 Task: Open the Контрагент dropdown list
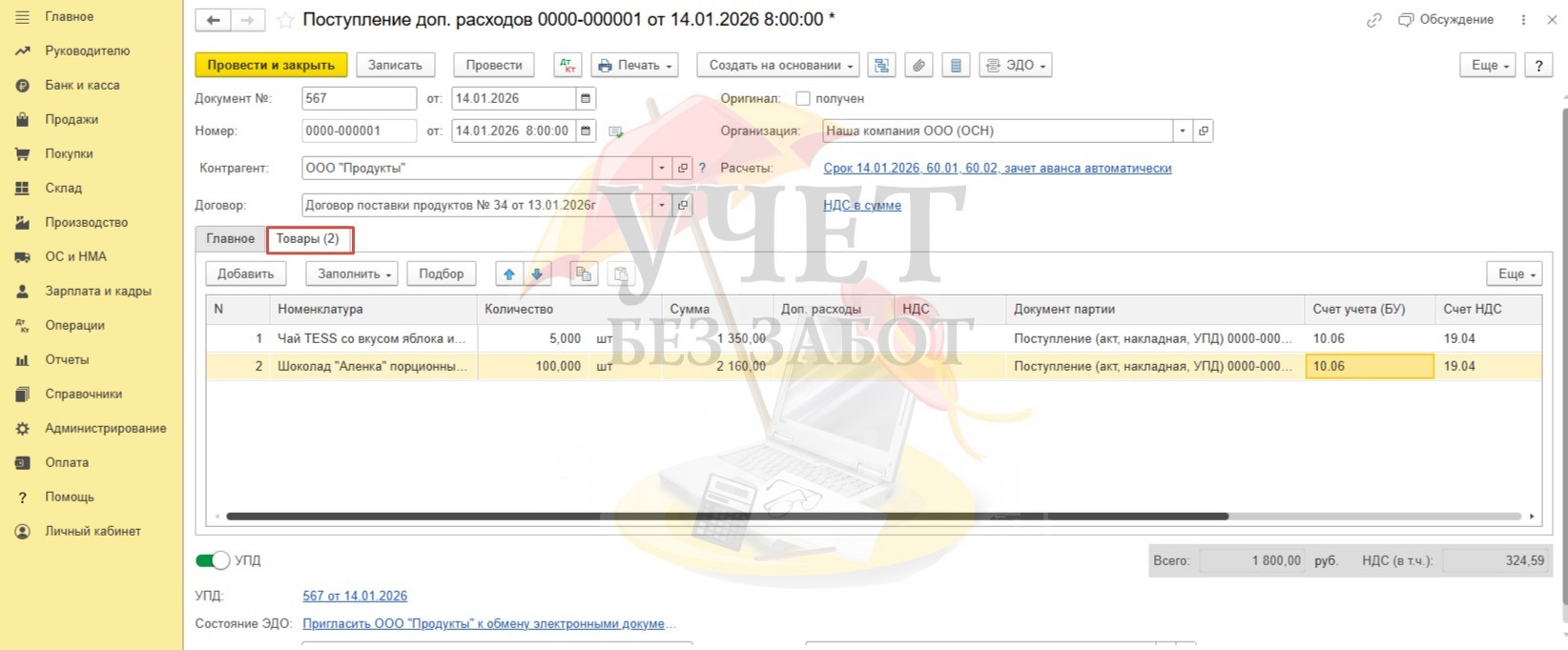coord(662,168)
